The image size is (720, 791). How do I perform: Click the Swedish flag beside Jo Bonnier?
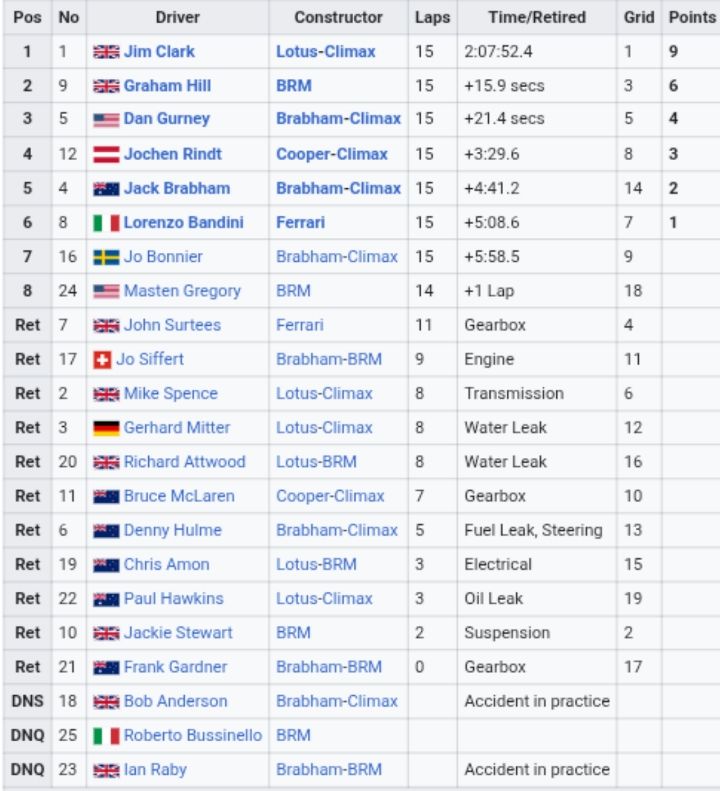coord(106,257)
